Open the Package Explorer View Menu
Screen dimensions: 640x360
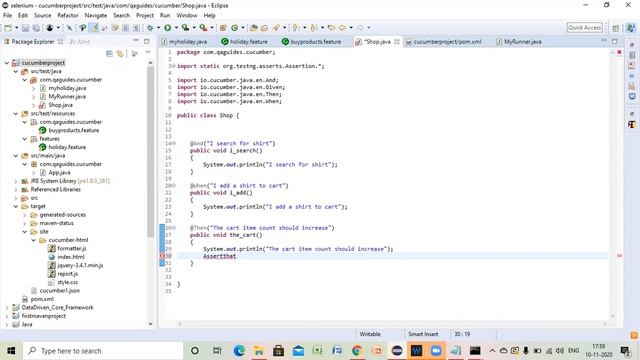click(148, 53)
